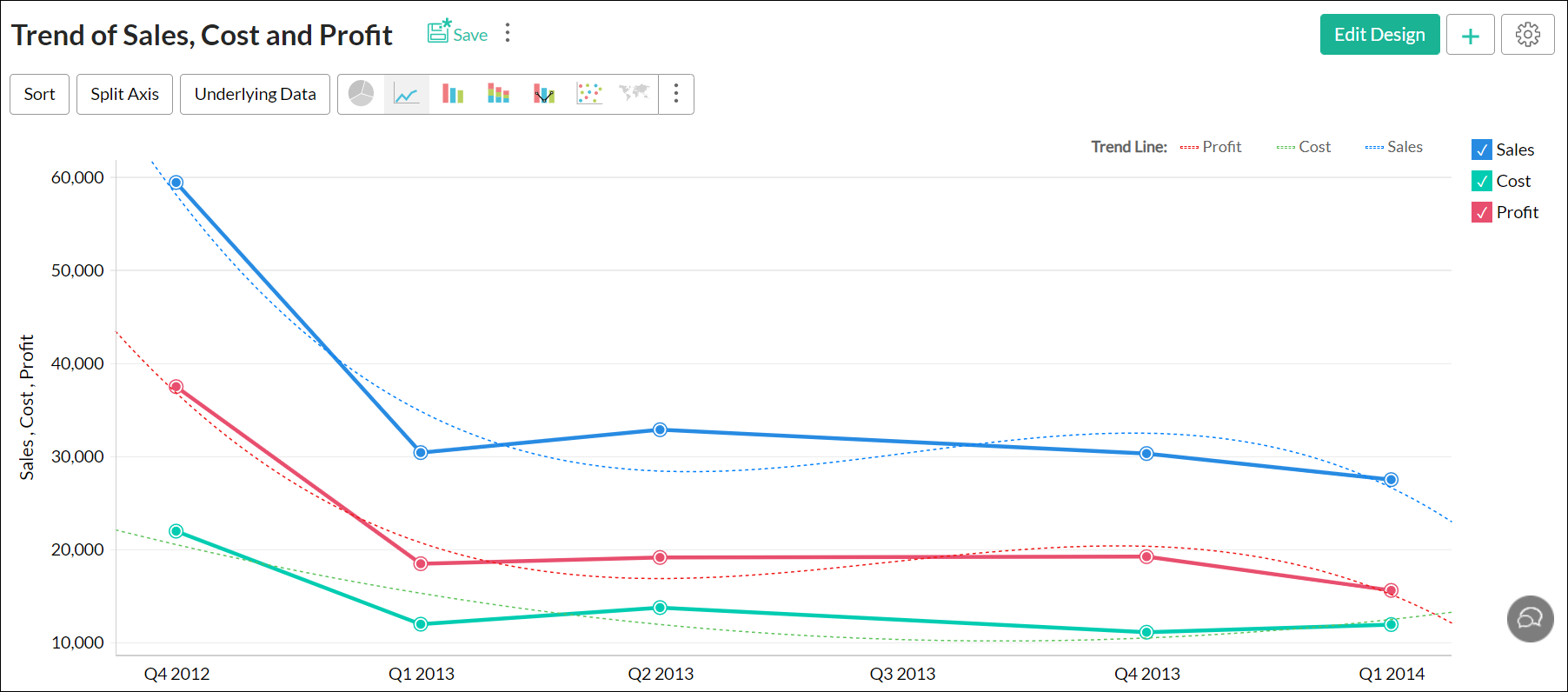Viewport: 1568px width, 692px height.
Task: Switch to pie chart type
Action: [361, 94]
